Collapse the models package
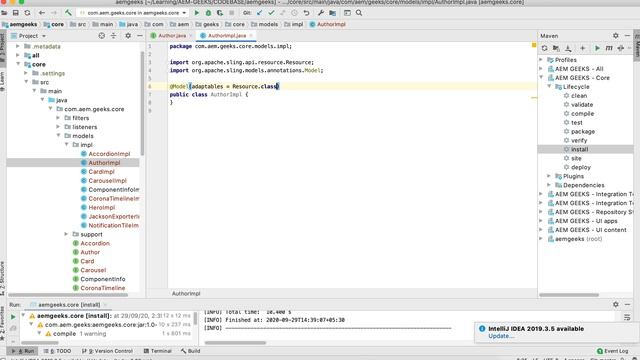This screenshot has height=360, width=640. 58,136
